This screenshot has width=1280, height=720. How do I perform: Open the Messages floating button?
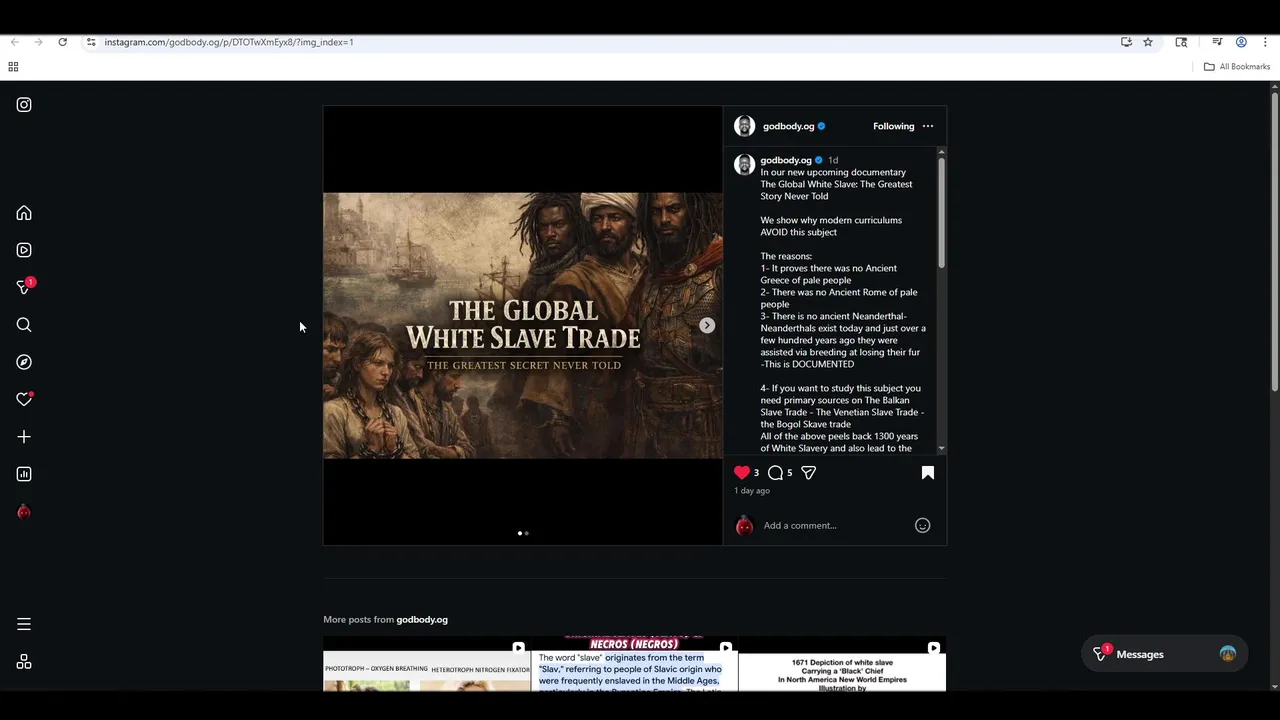click(x=1164, y=654)
